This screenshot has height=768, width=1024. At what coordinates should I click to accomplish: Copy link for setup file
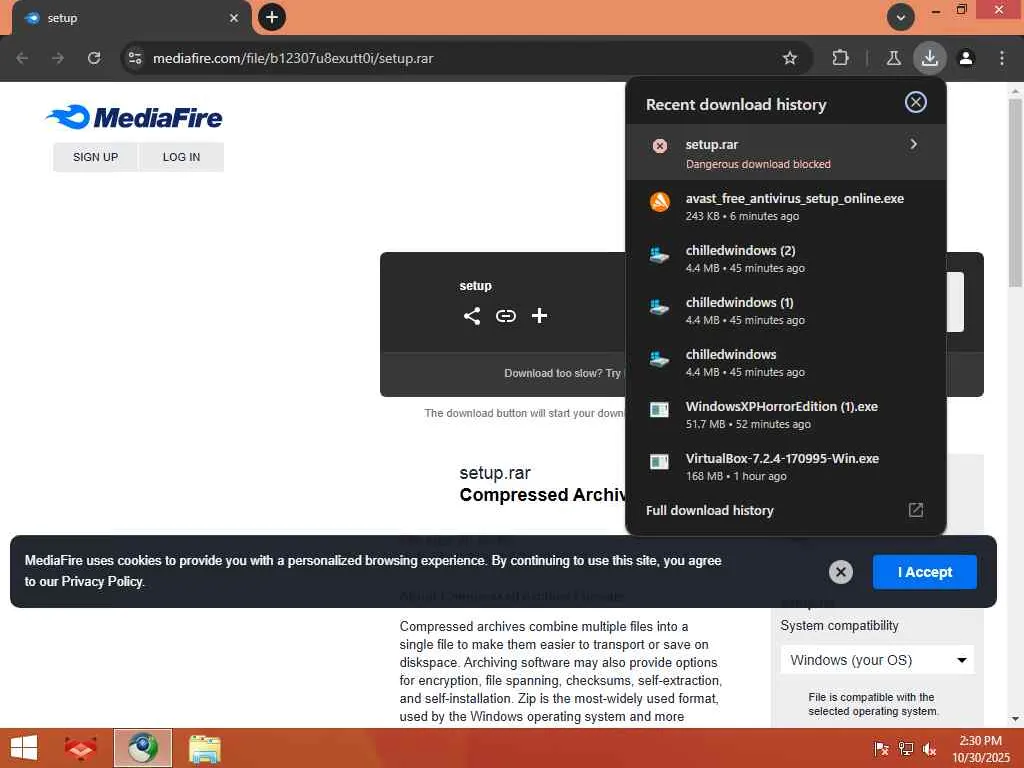pos(506,316)
